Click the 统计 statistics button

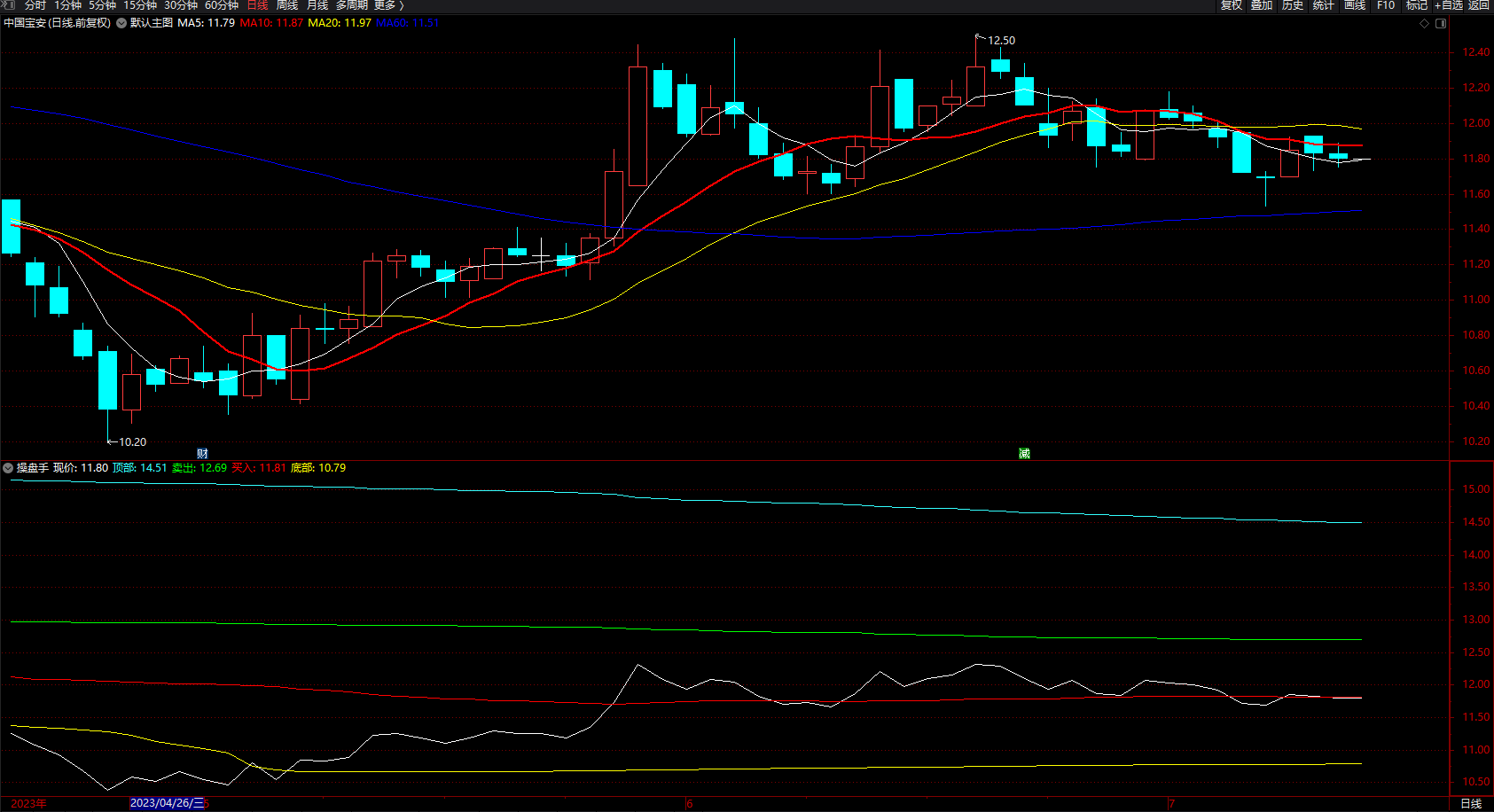pos(1323,5)
